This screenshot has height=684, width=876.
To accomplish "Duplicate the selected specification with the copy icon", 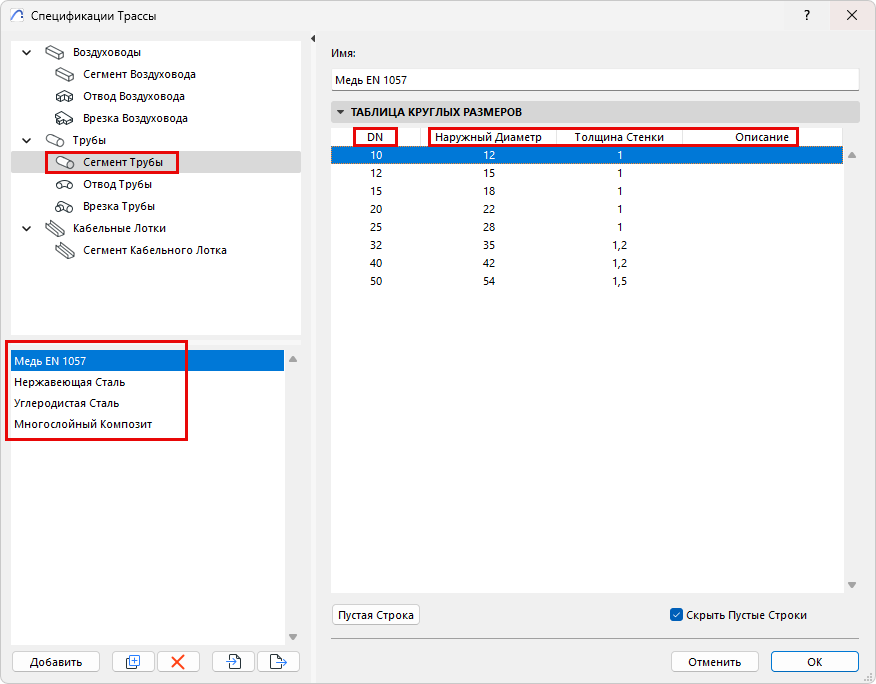I will point(133,662).
